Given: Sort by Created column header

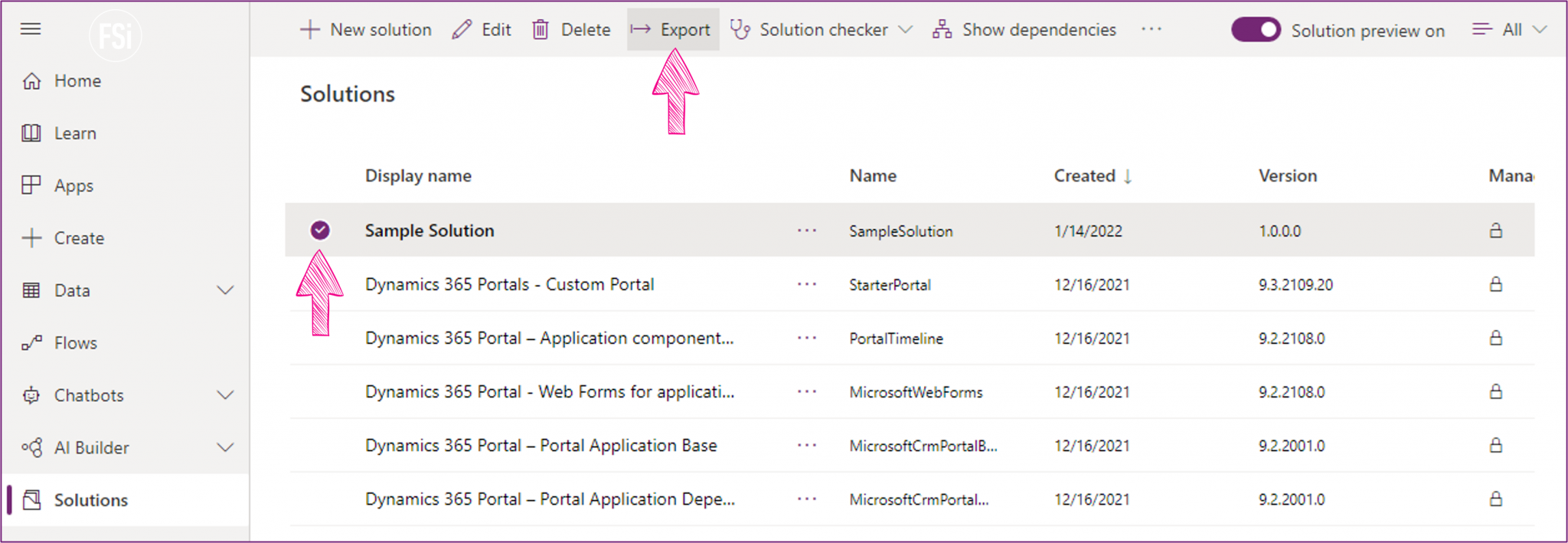Looking at the screenshot, I should coord(1093,176).
